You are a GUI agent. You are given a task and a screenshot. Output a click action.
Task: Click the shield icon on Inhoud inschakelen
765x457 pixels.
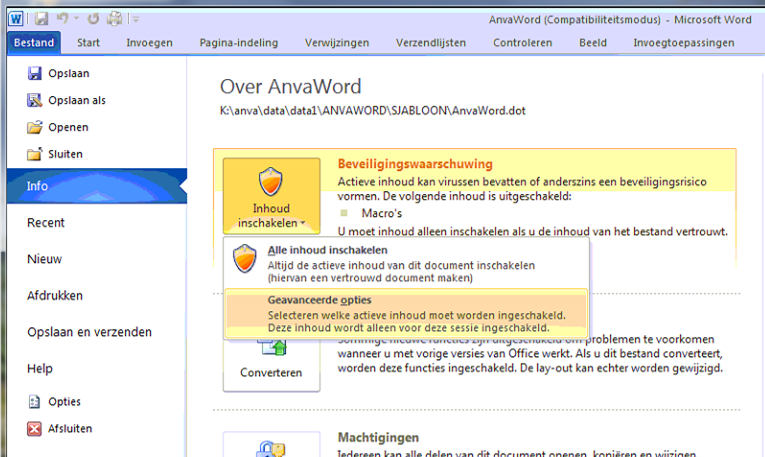point(270,181)
